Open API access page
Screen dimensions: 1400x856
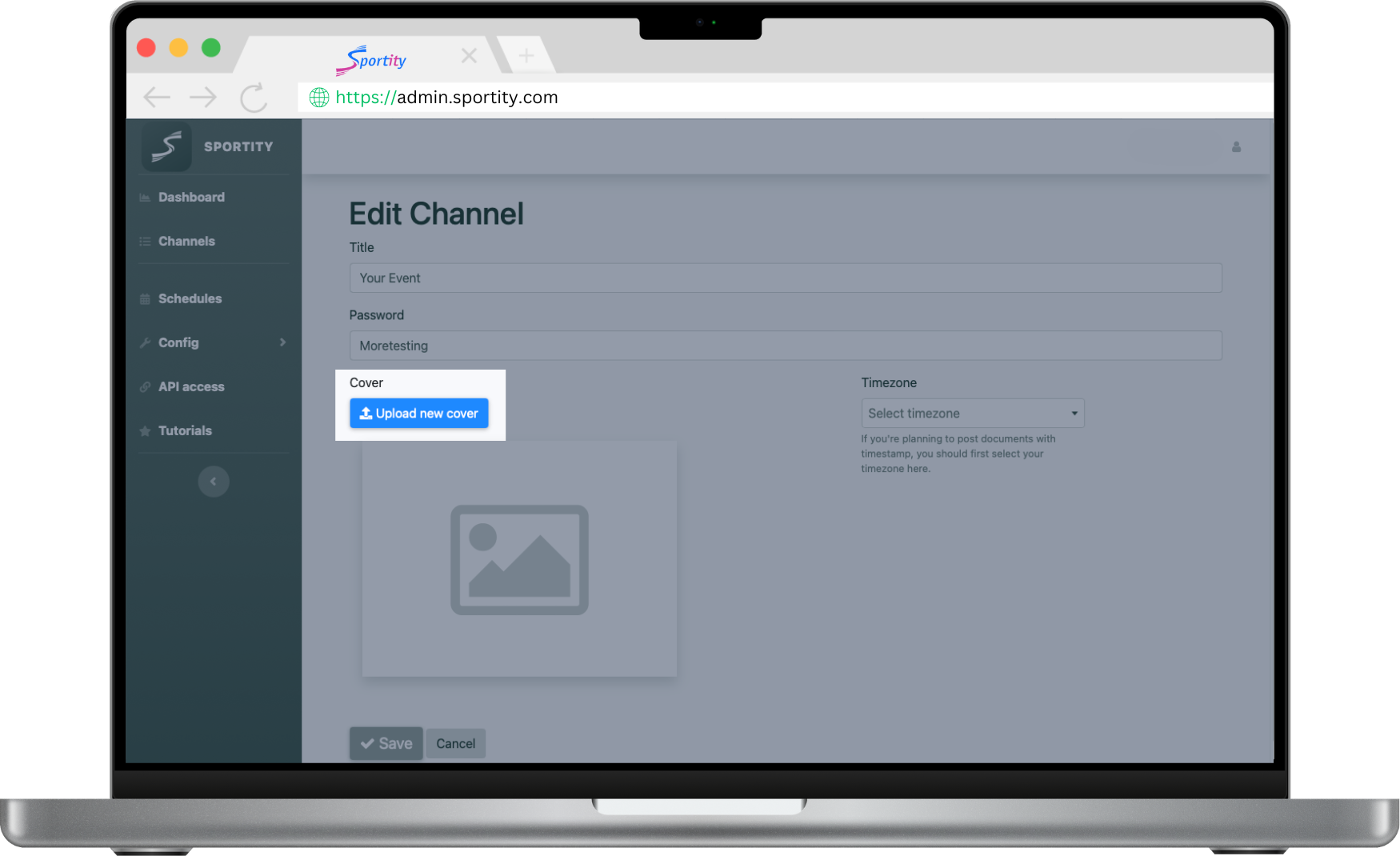click(x=191, y=387)
